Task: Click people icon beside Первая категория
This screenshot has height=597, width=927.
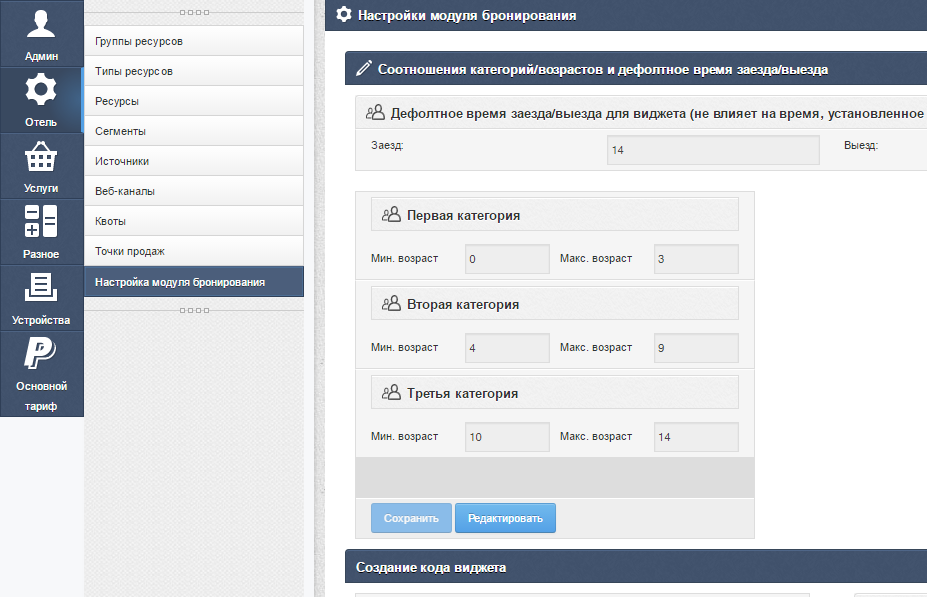Action: click(x=390, y=215)
